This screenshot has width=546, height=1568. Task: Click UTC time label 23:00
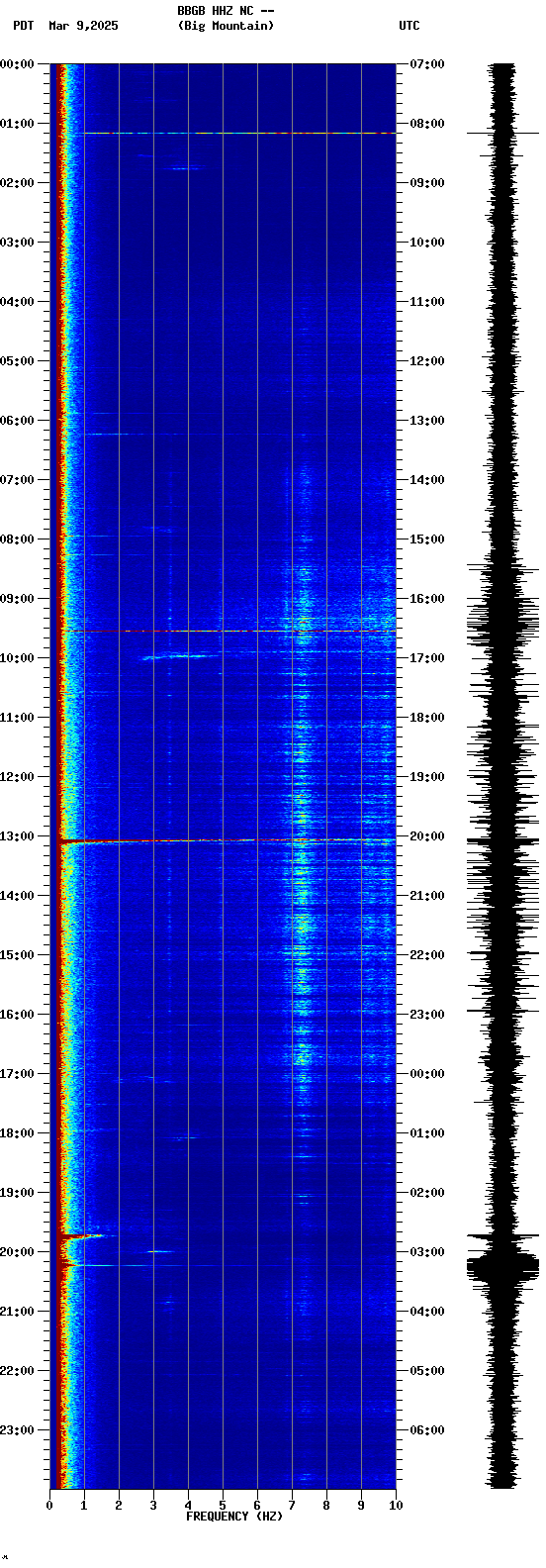coord(427,1015)
